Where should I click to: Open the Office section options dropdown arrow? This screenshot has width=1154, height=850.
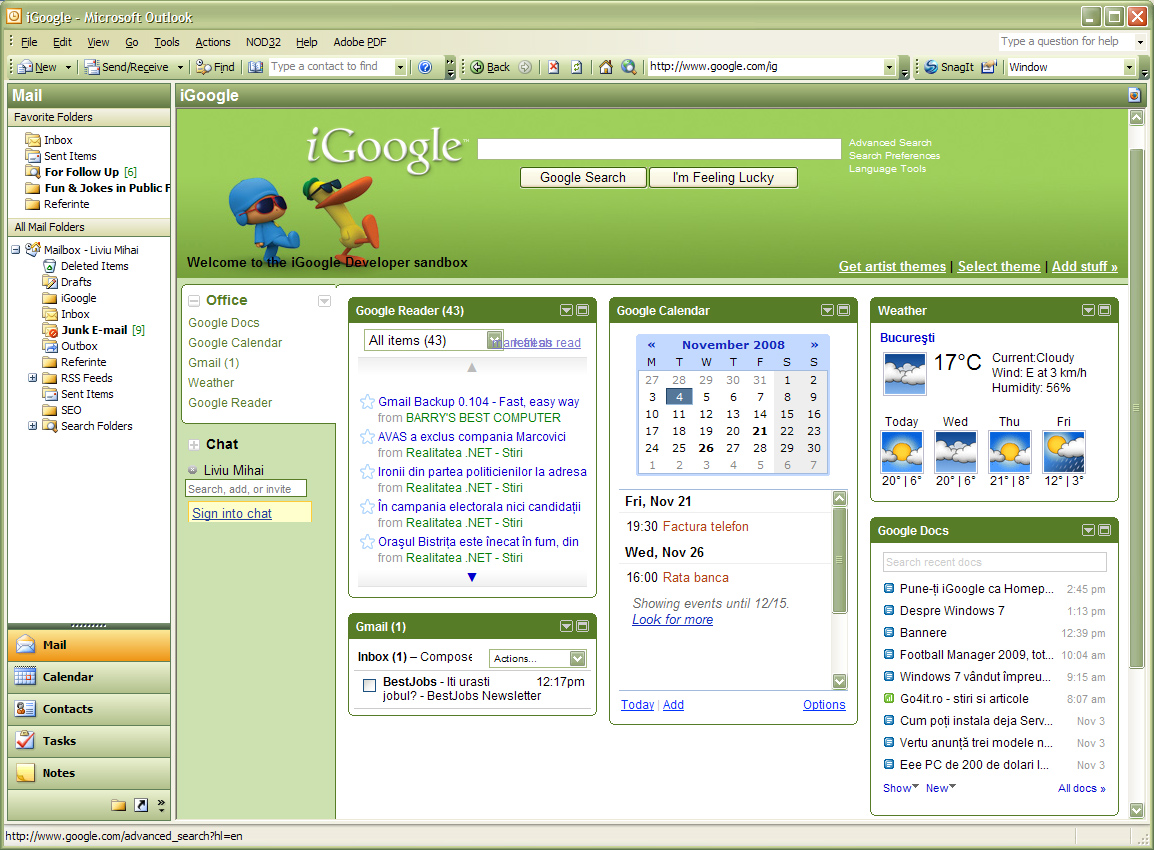(324, 301)
